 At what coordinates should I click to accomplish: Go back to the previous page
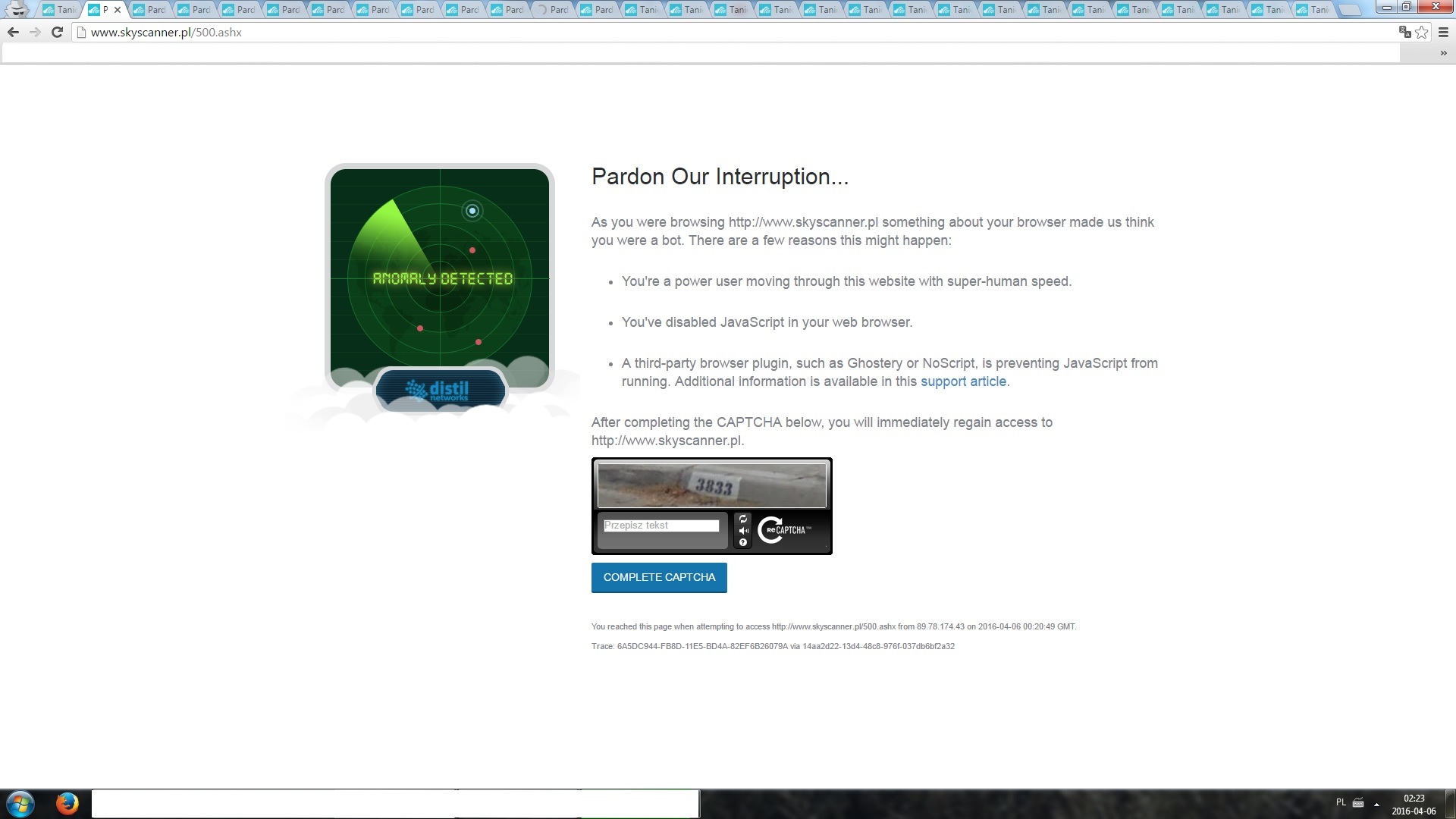(x=13, y=33)
